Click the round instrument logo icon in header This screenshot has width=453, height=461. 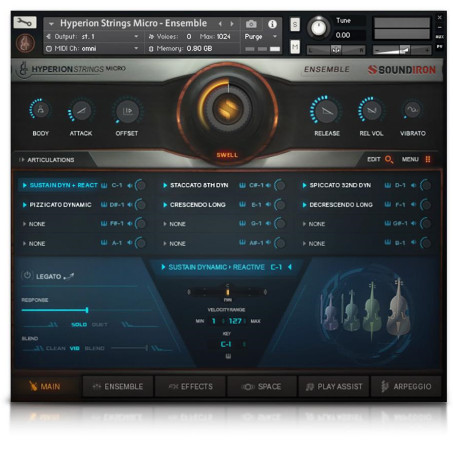pos(25,43)
